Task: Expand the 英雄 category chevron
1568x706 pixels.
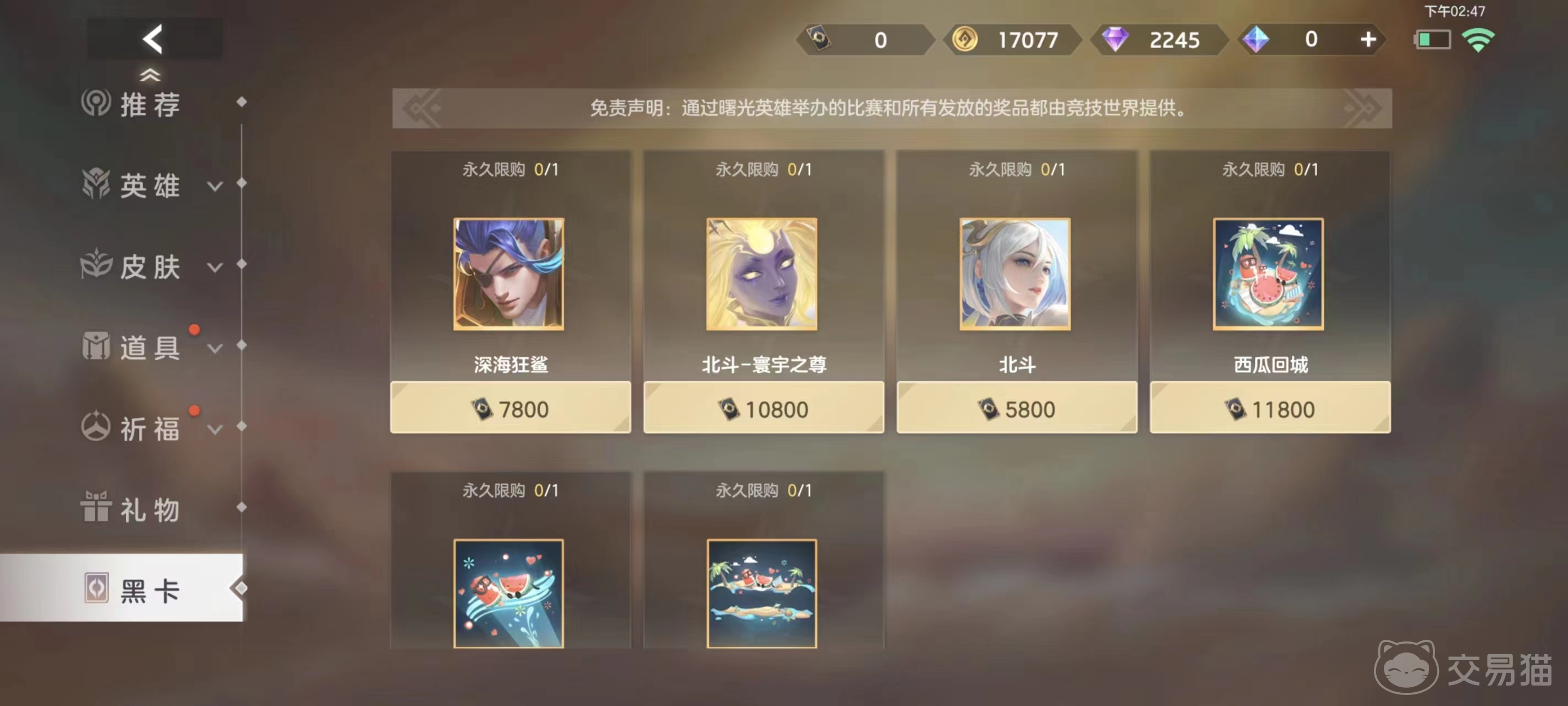Action: tap(215, 186)
